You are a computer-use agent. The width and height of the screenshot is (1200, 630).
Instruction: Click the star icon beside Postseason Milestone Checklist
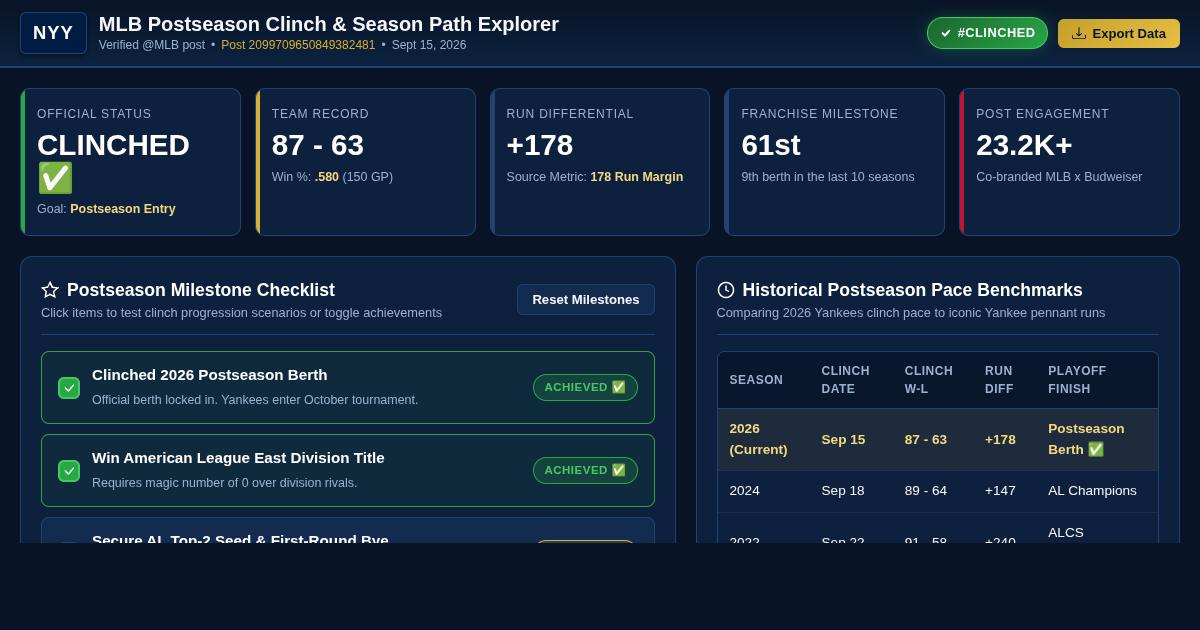click(50, 290)
